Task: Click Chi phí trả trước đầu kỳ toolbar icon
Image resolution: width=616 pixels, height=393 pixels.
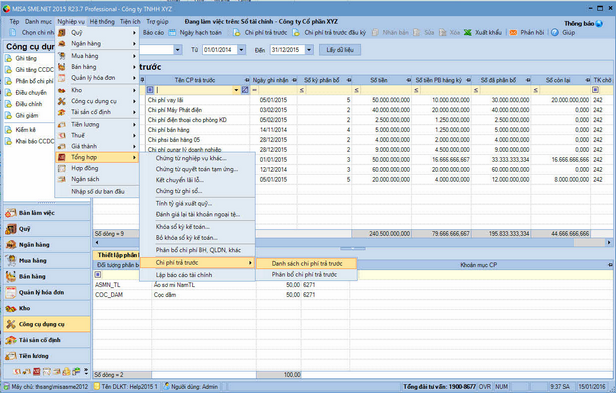Action: pos(296,33)
